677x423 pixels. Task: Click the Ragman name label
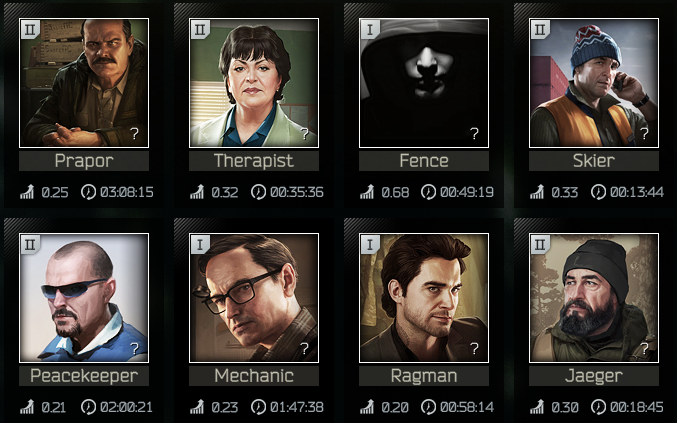click(x=424, y=376)
